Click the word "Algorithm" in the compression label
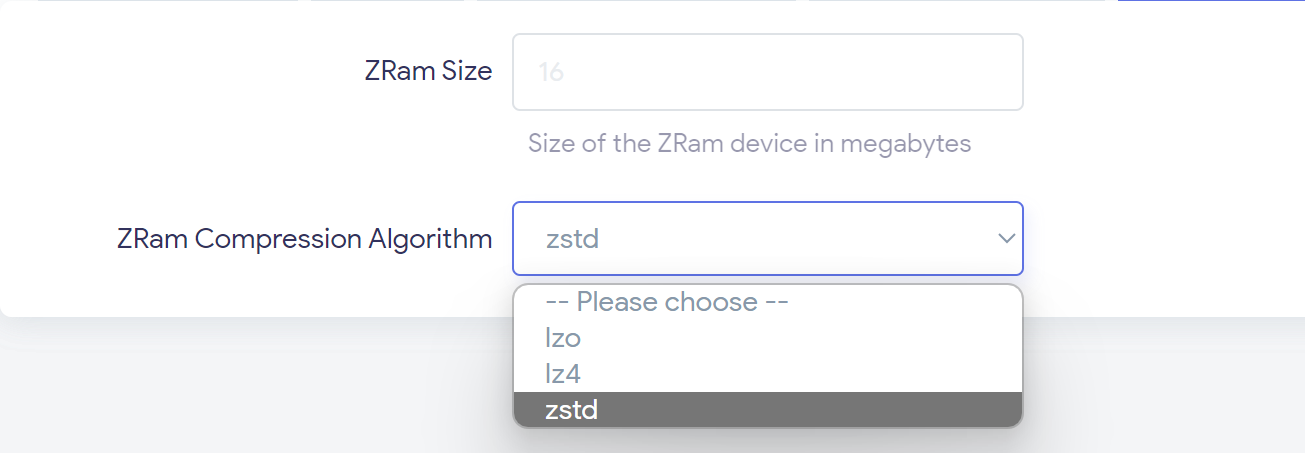The height and width of the screenshot is (453, 1305). (431, 239)
